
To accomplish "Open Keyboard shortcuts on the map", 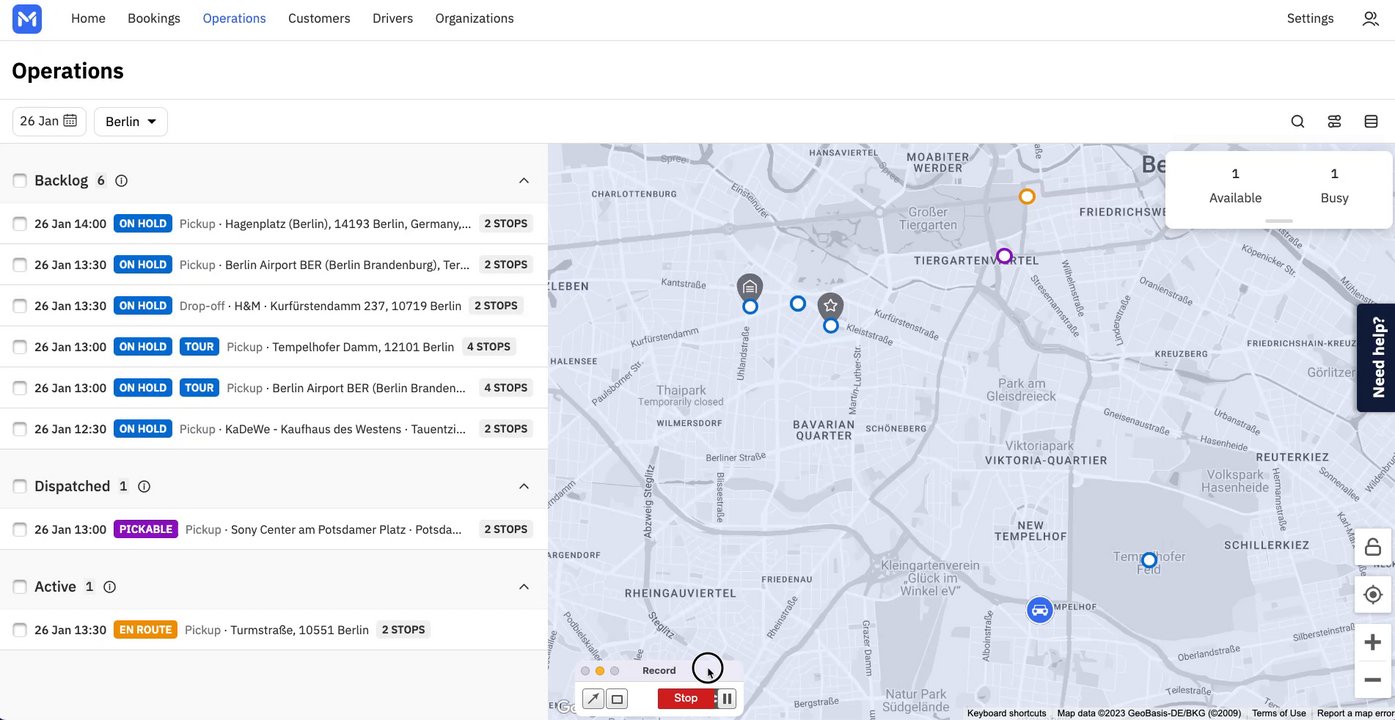I will [x=1006, y=713].
